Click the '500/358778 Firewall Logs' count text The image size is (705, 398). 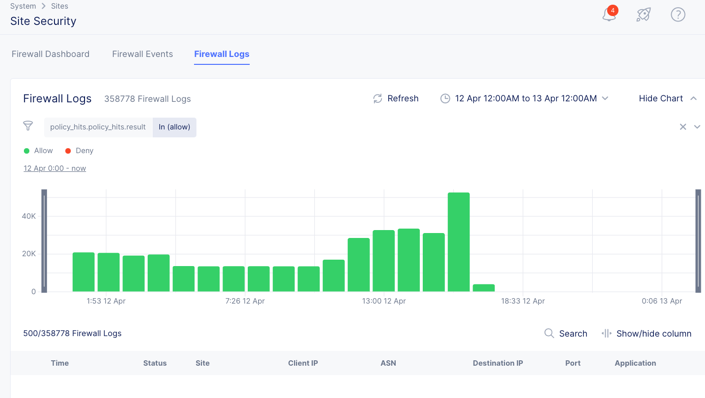coord(72,333)
